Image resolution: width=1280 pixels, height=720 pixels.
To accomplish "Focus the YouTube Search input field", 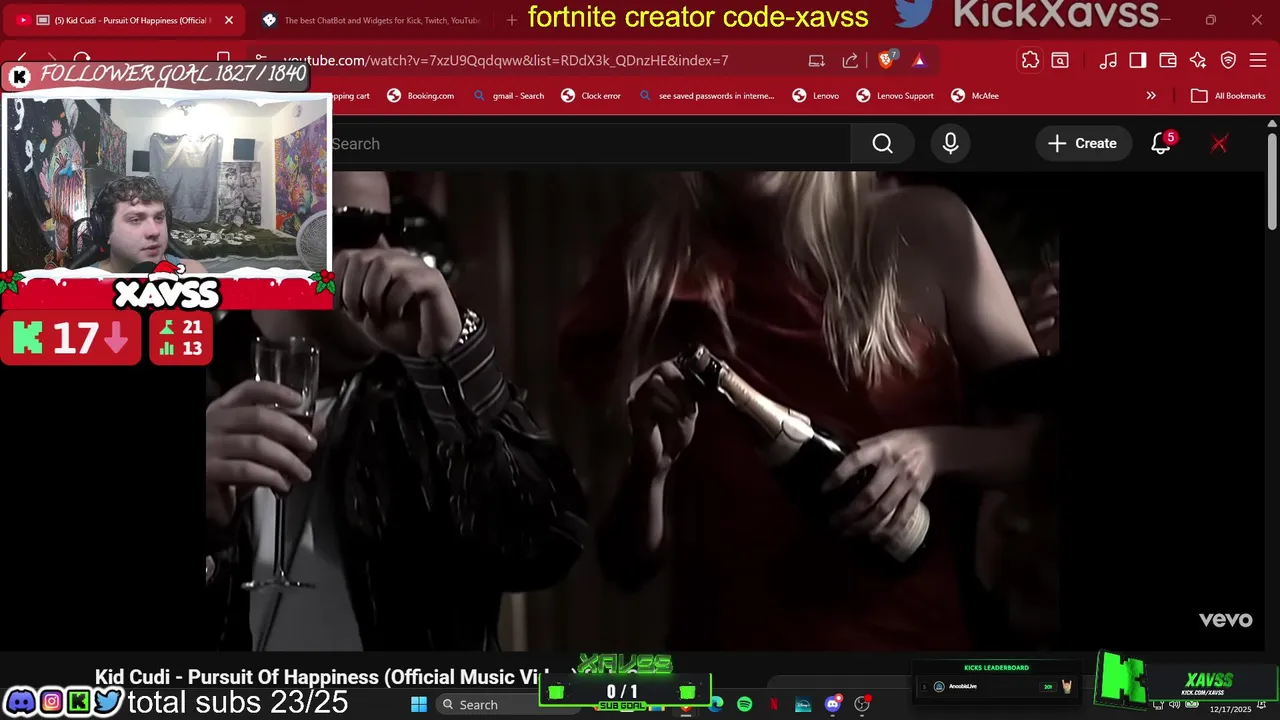I will pyautogui.click(x=590, y=144).
